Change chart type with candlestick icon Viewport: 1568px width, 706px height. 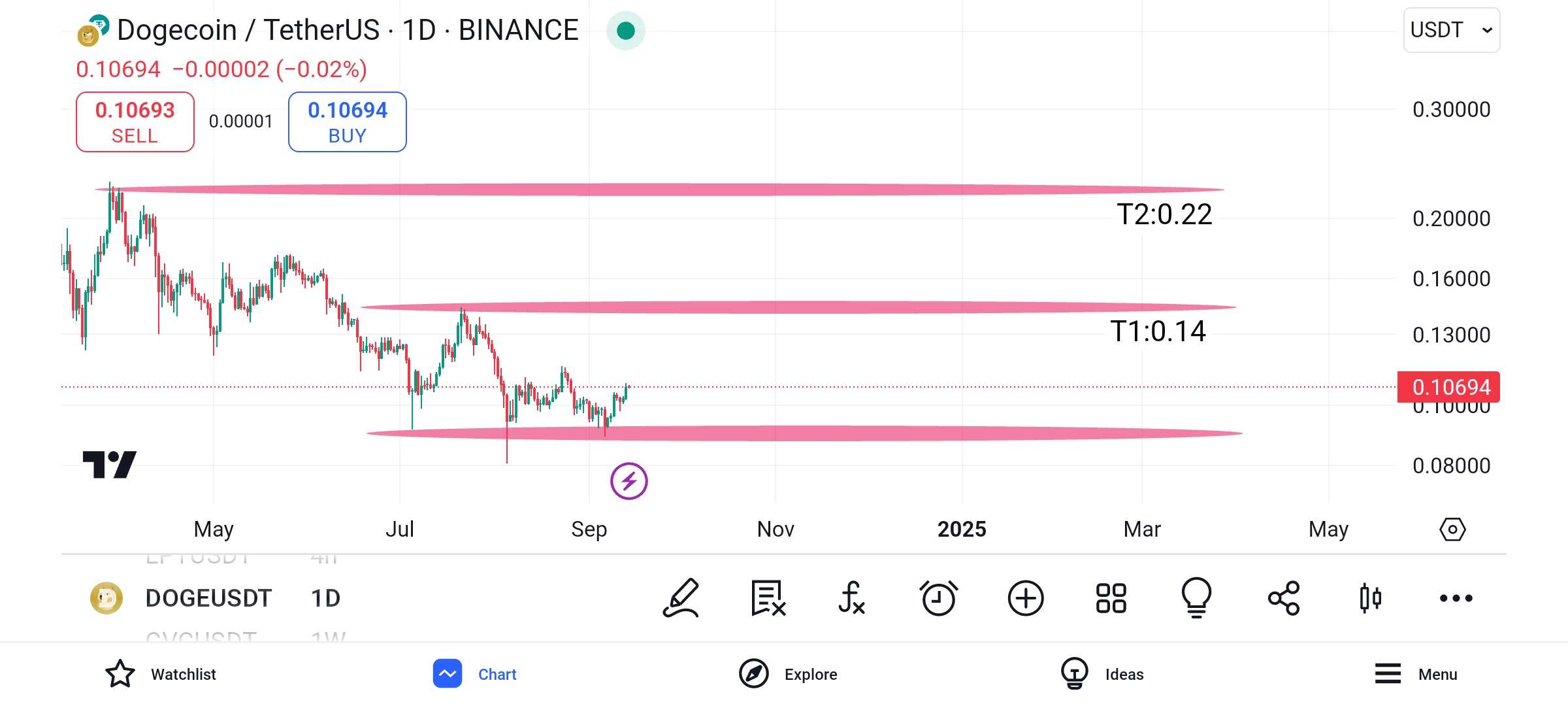click(x=1370, y=598)
